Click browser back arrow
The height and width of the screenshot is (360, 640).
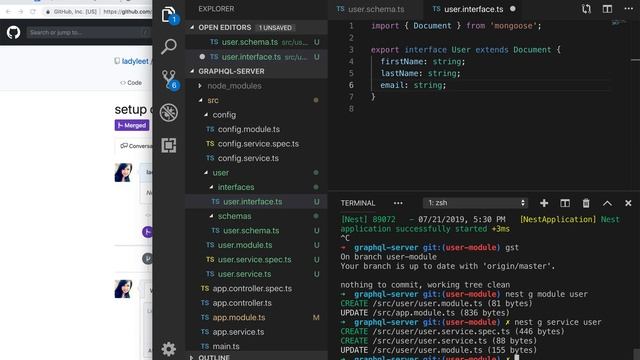(x=8, y=11)
